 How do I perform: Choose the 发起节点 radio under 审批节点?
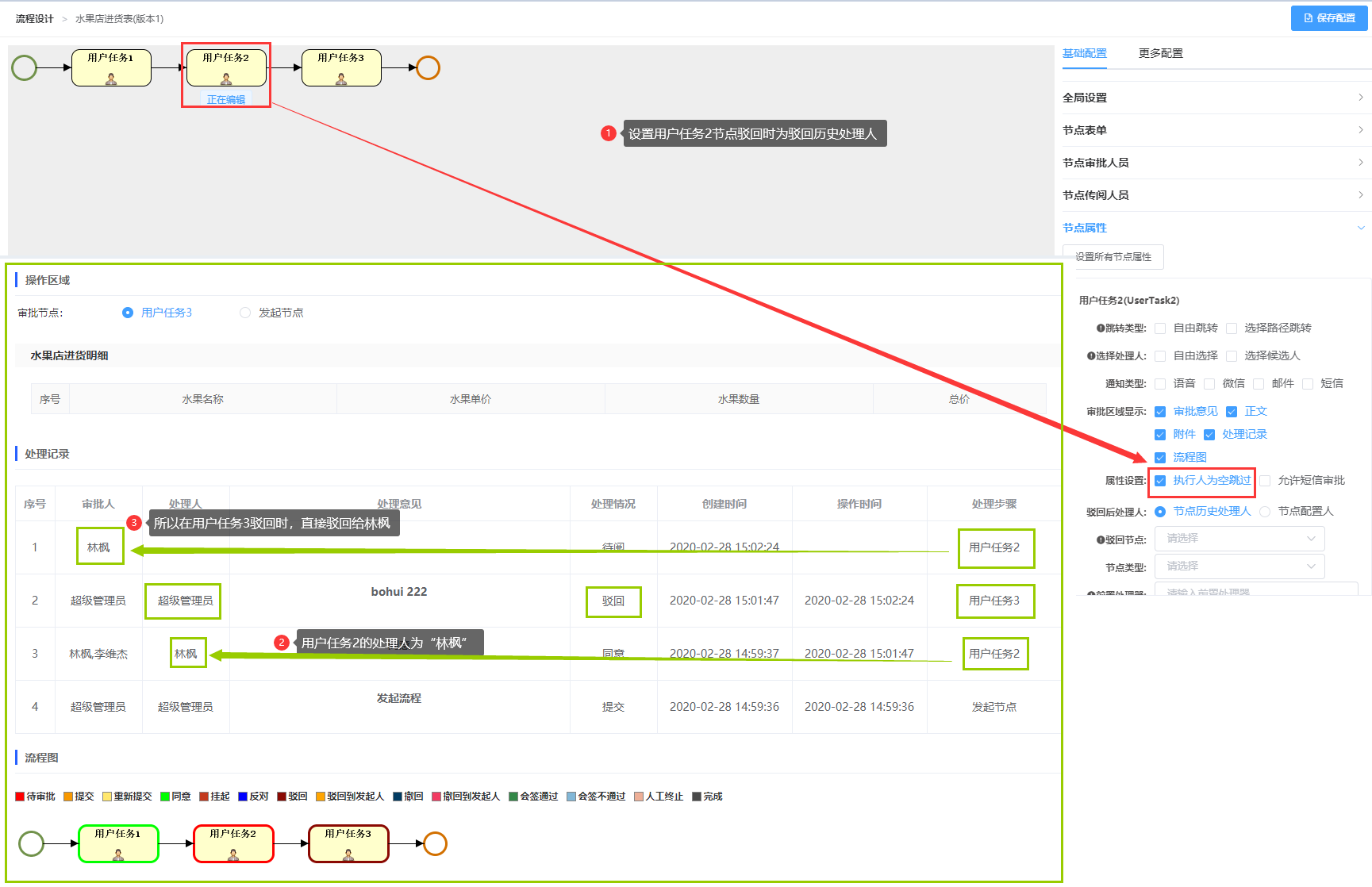pyautogui.click(x=245, y=313)
